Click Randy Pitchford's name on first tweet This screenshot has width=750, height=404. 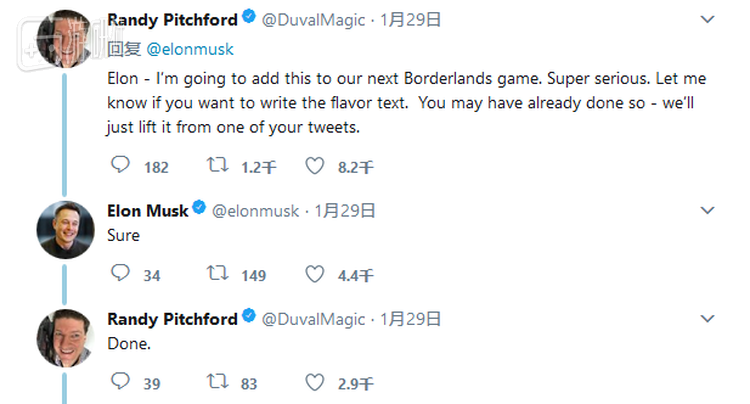click(172, 20)
